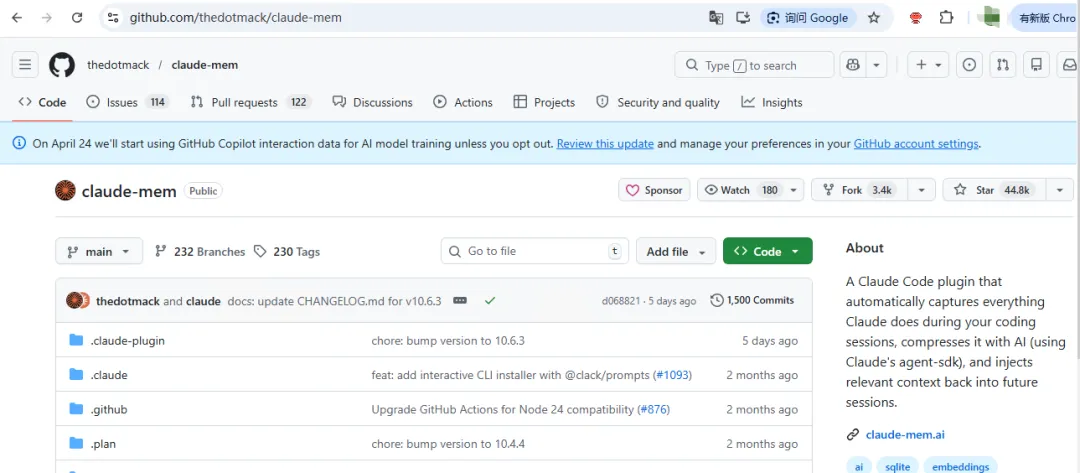Open pull request #876 link

(654, 410)
